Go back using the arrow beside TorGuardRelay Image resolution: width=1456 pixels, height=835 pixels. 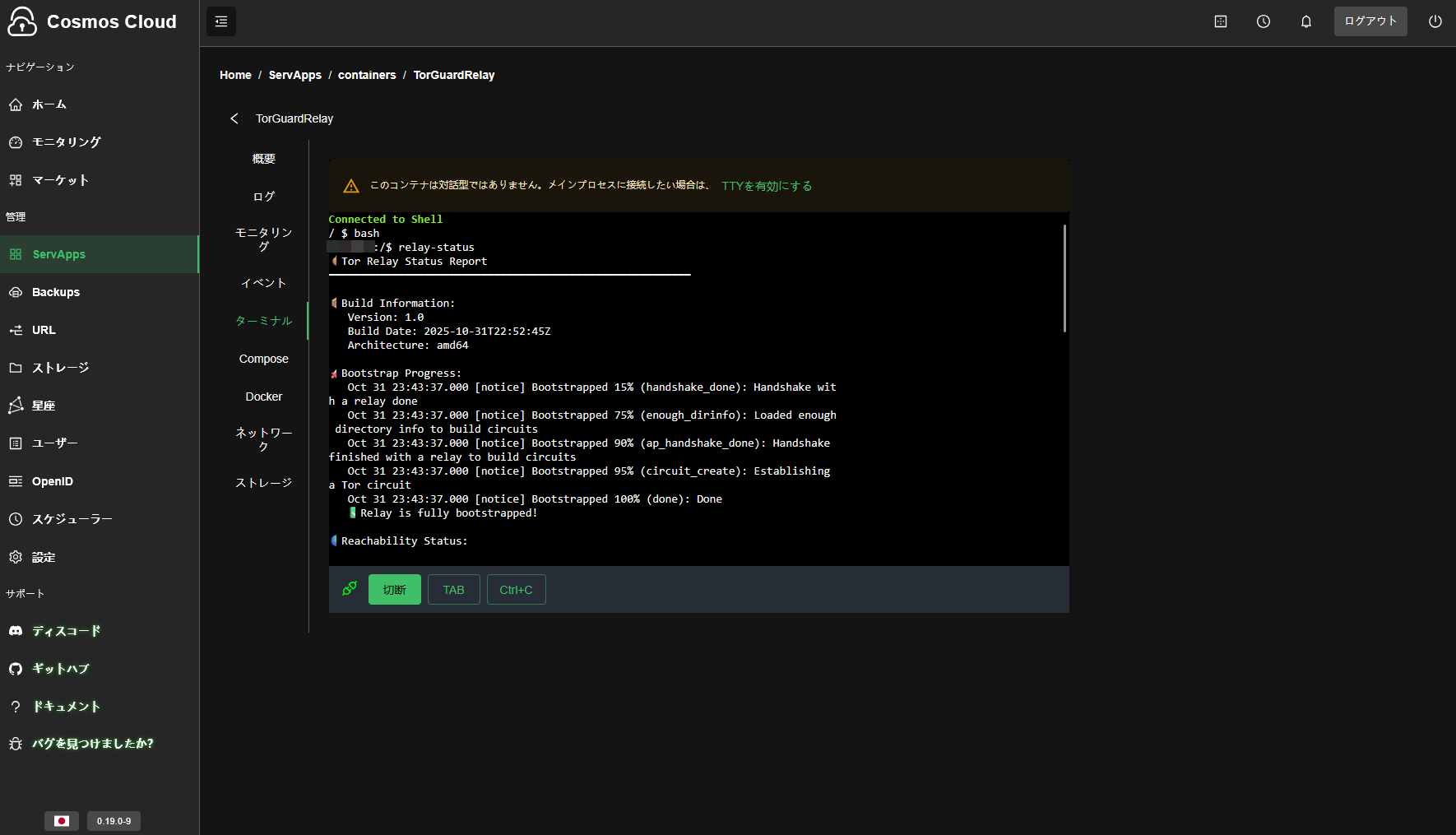234,118
